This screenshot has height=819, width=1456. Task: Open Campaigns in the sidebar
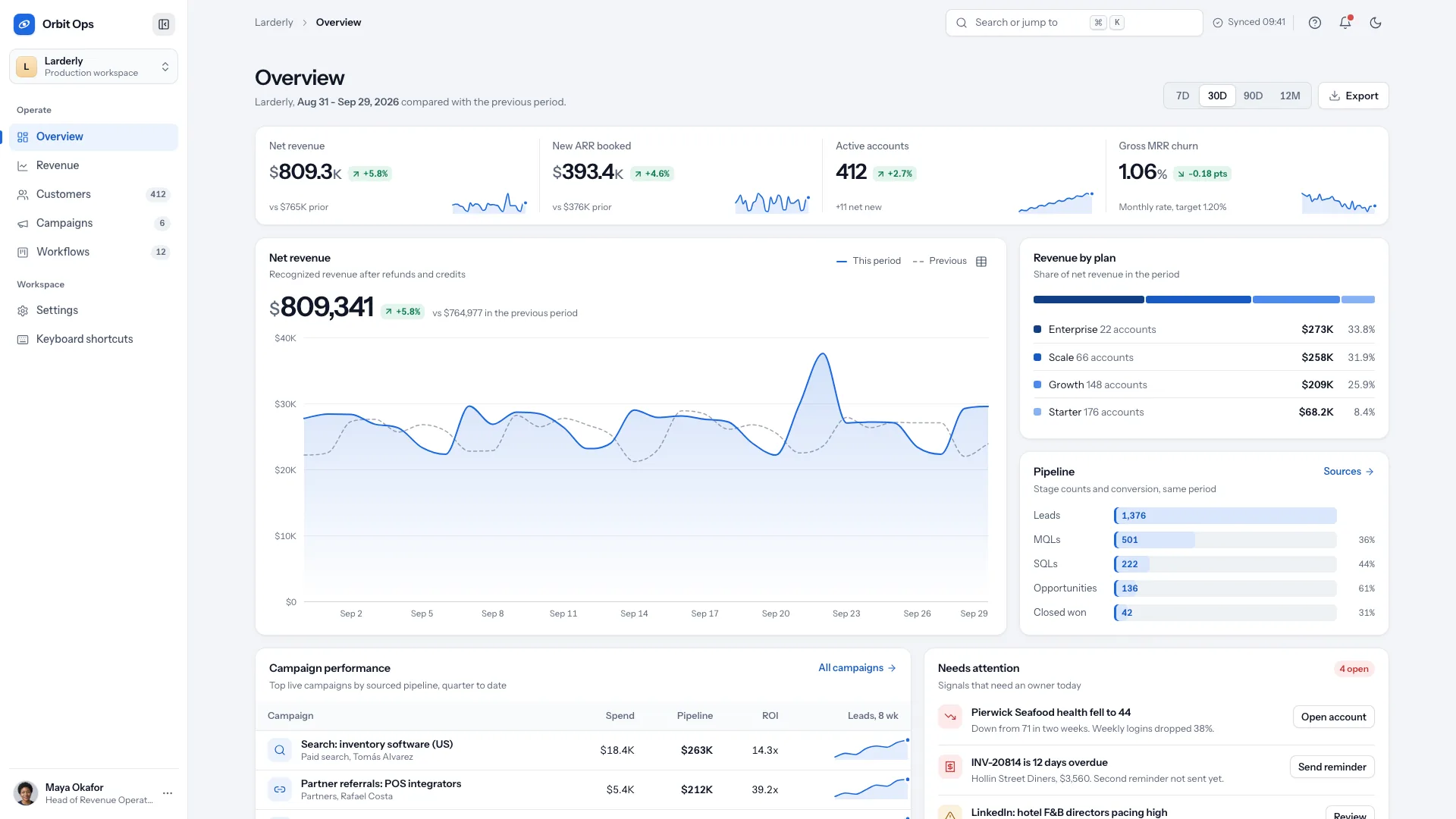pyautogui.click(x=93, y=224)
